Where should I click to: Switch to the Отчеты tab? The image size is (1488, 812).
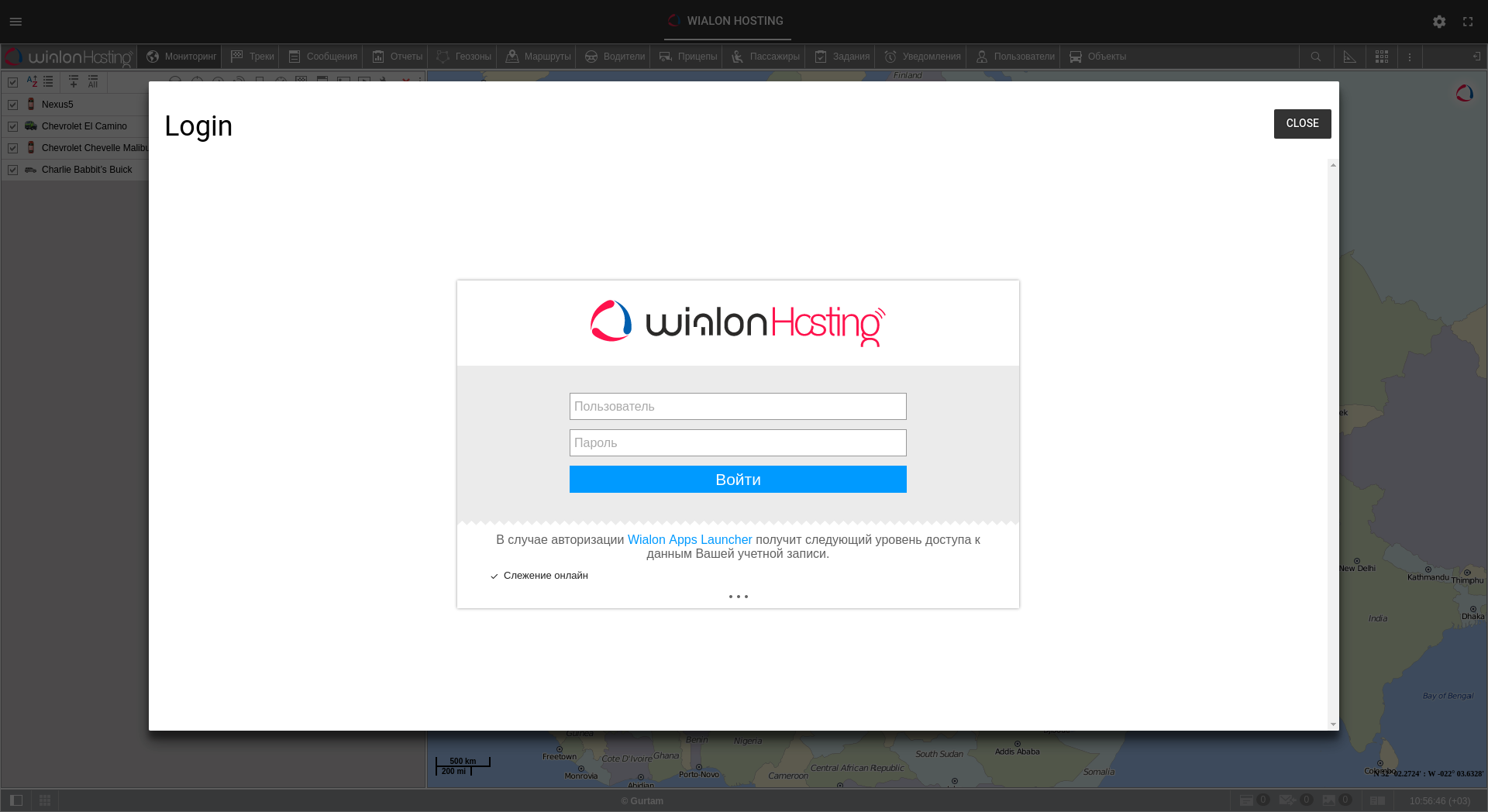click(x=397, y=57)
